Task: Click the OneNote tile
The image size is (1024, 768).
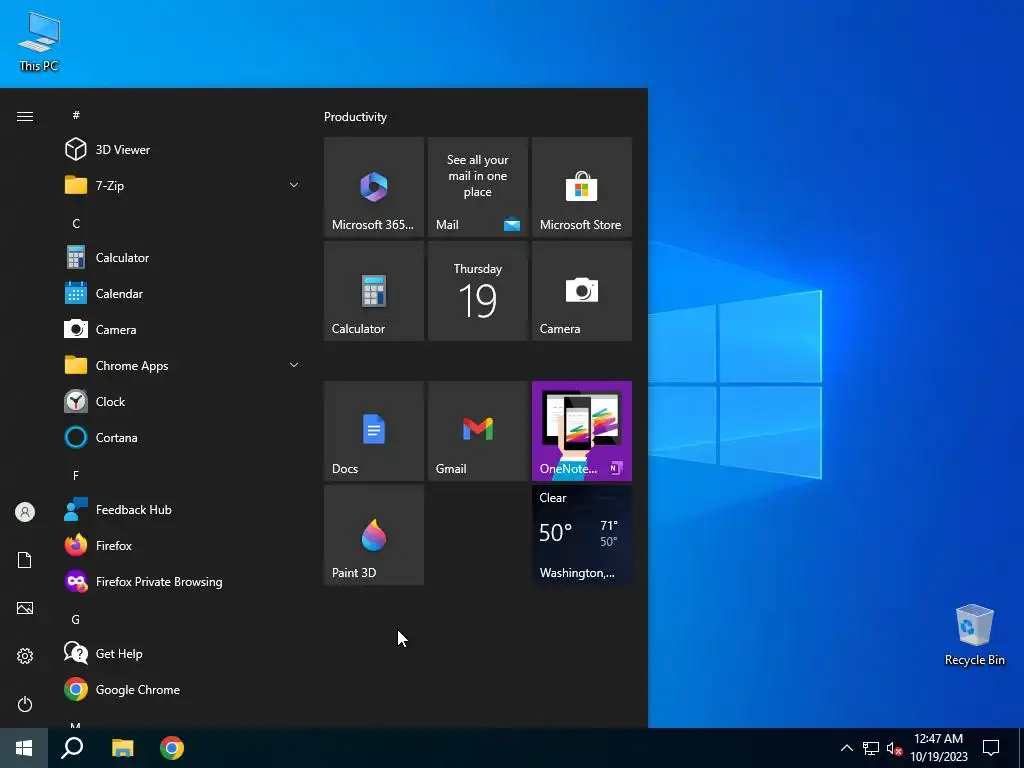Action: click(x=582, y=431)
